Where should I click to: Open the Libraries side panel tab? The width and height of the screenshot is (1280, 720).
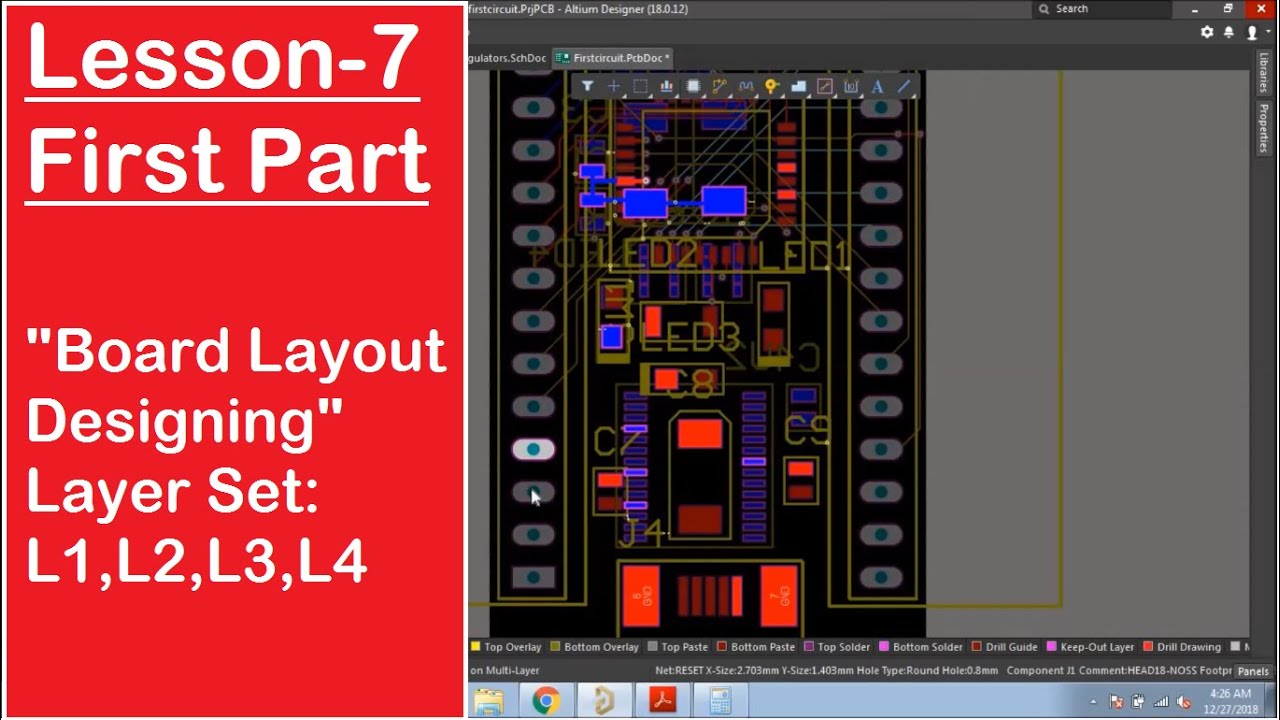[x=1264, y=74]
